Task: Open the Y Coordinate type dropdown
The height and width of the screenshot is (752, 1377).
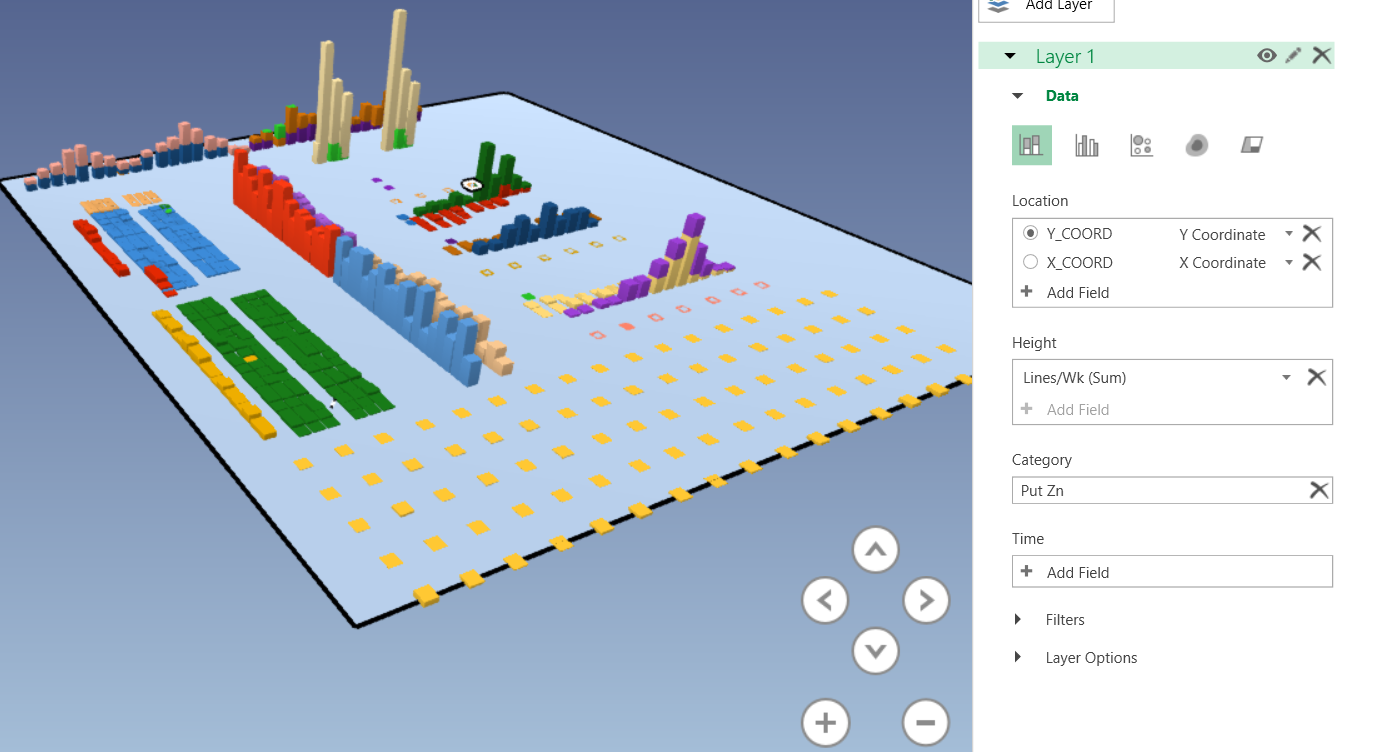Action: pos(1289,234)
